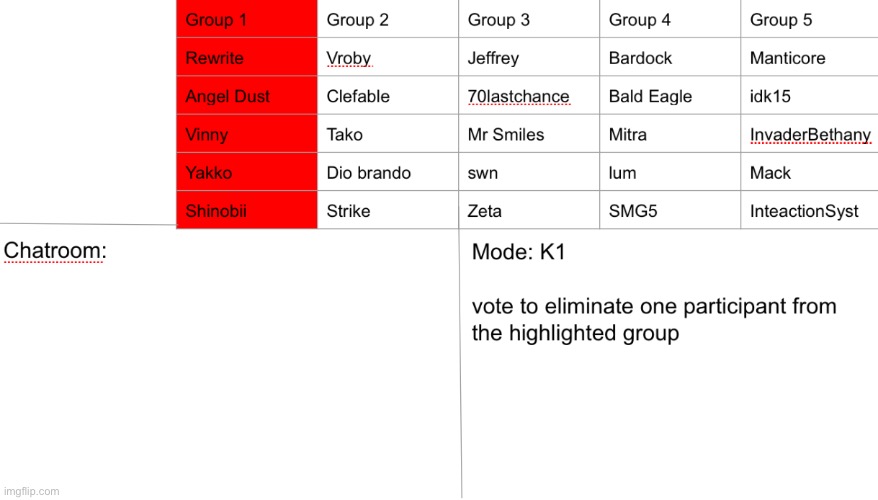Select the Angel Dust cell
This screenshot has height=500, width=878.
(x=247, y=96)
